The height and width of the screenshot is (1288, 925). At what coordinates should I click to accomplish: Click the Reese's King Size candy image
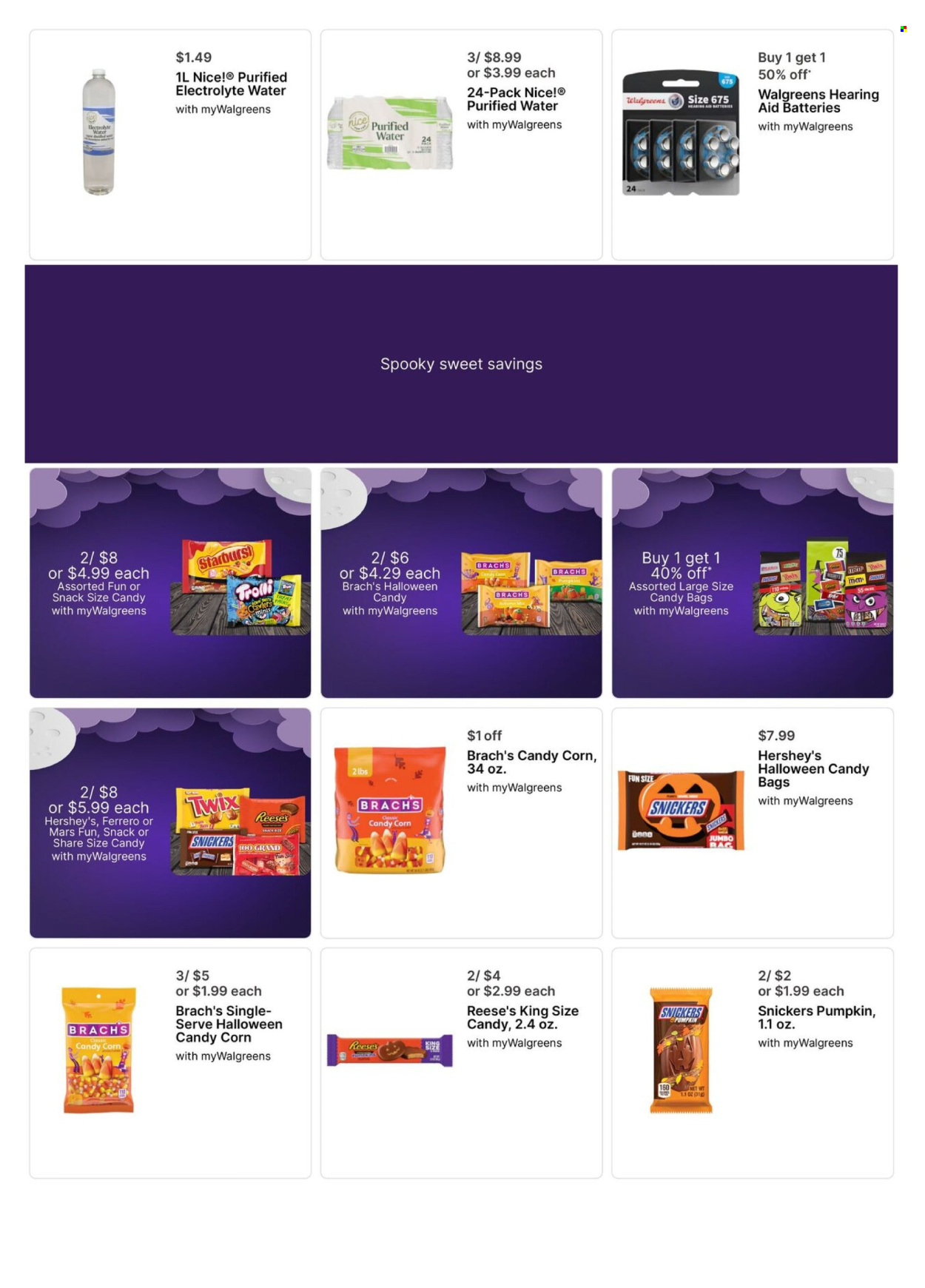coord(390,1050)
